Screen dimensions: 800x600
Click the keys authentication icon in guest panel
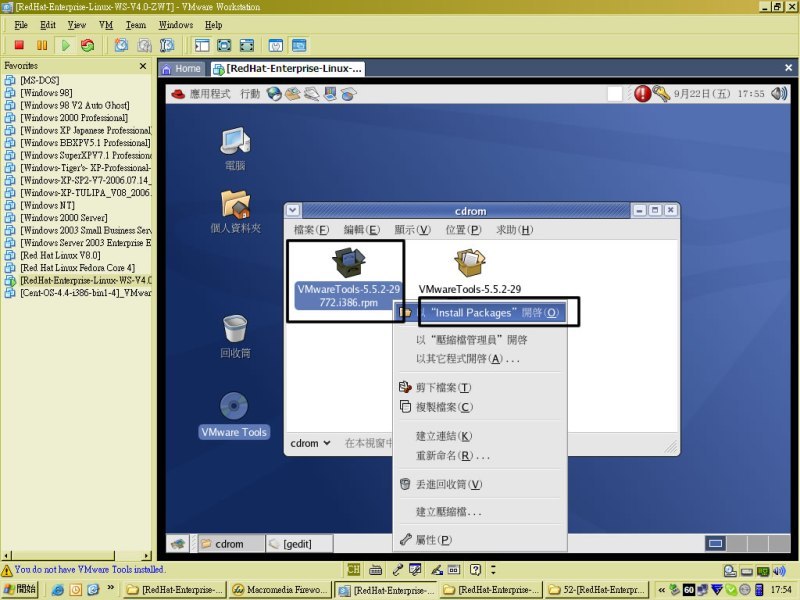[661, 94]
